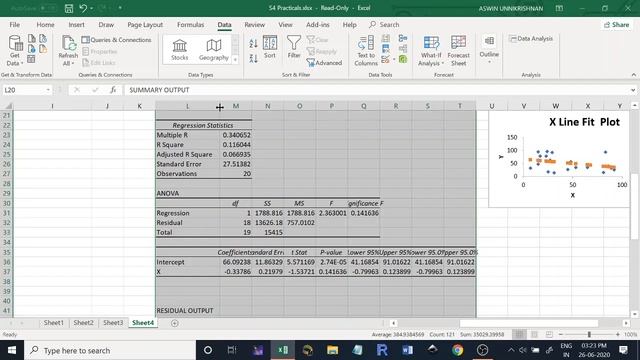Click the From Text/CSV icon

[32, 38]
